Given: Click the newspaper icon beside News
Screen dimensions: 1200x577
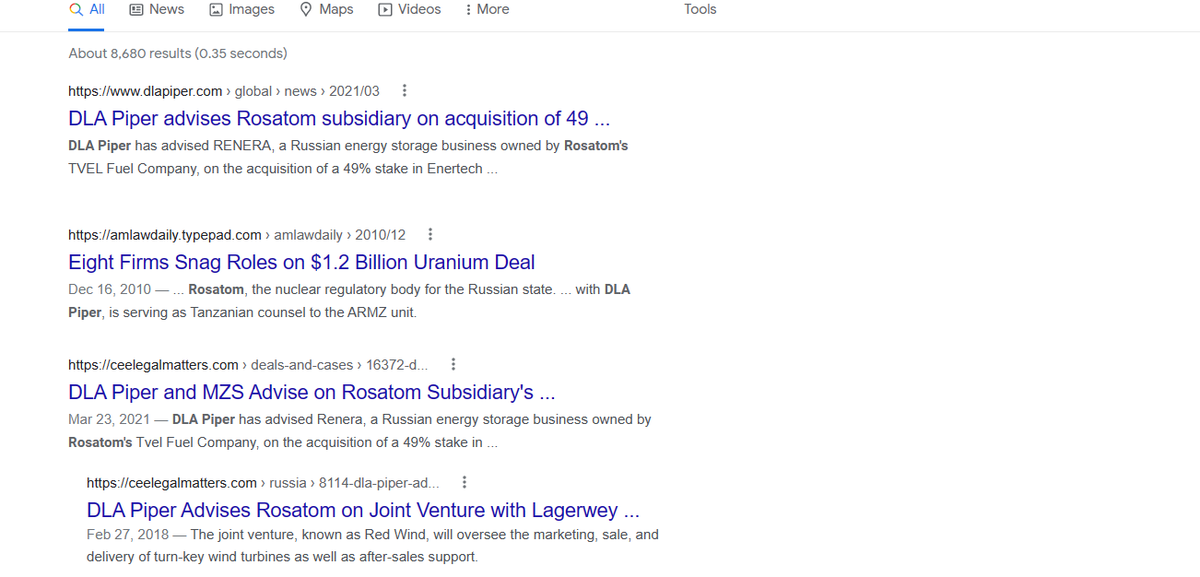Looking at the screenshot, I should (x=136, y=9).
